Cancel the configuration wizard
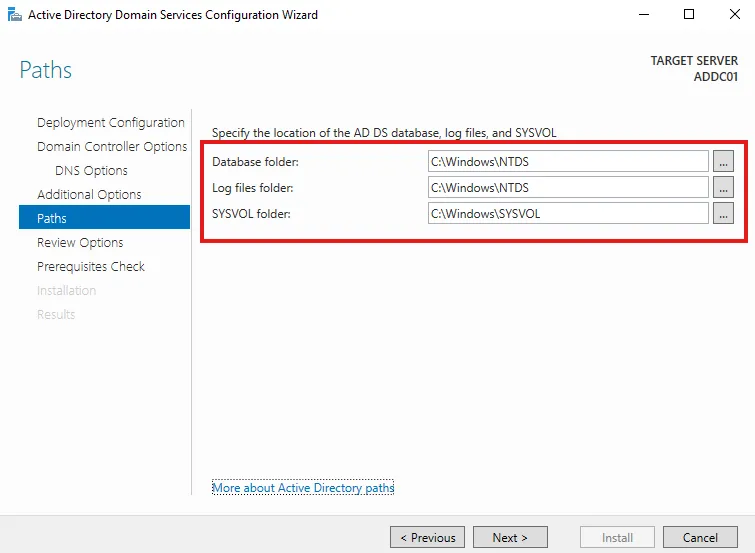This screenshot has width=755, height=553. click(700, 537)
